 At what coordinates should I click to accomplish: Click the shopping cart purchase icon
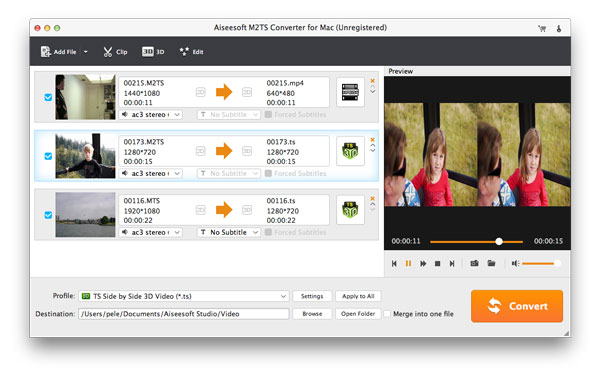tap(542, 28)
